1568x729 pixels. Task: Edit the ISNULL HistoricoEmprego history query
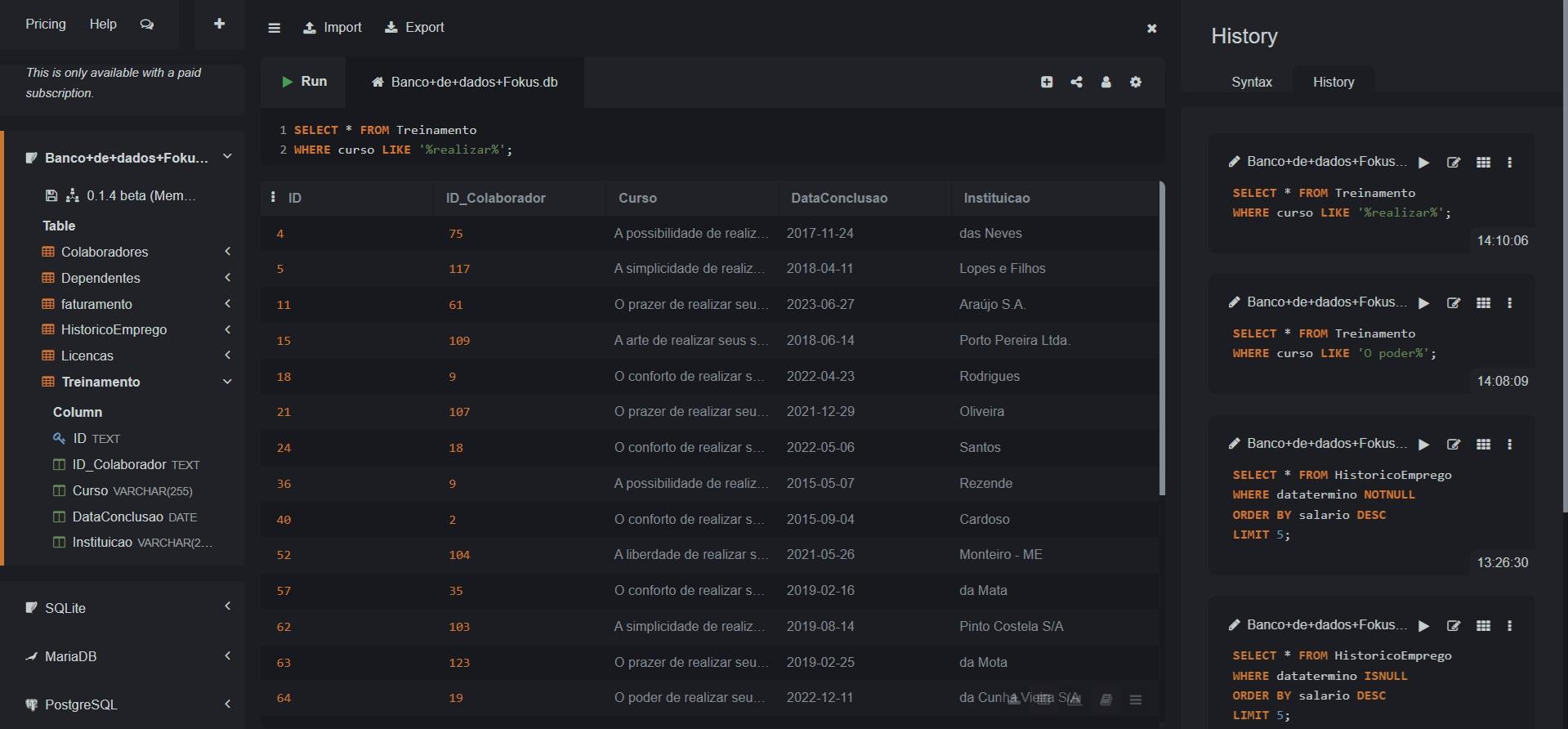pos(1454,626)
